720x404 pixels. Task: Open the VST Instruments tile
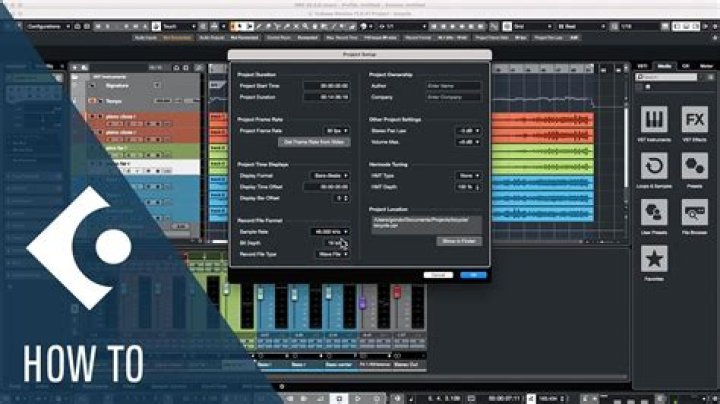654,121
